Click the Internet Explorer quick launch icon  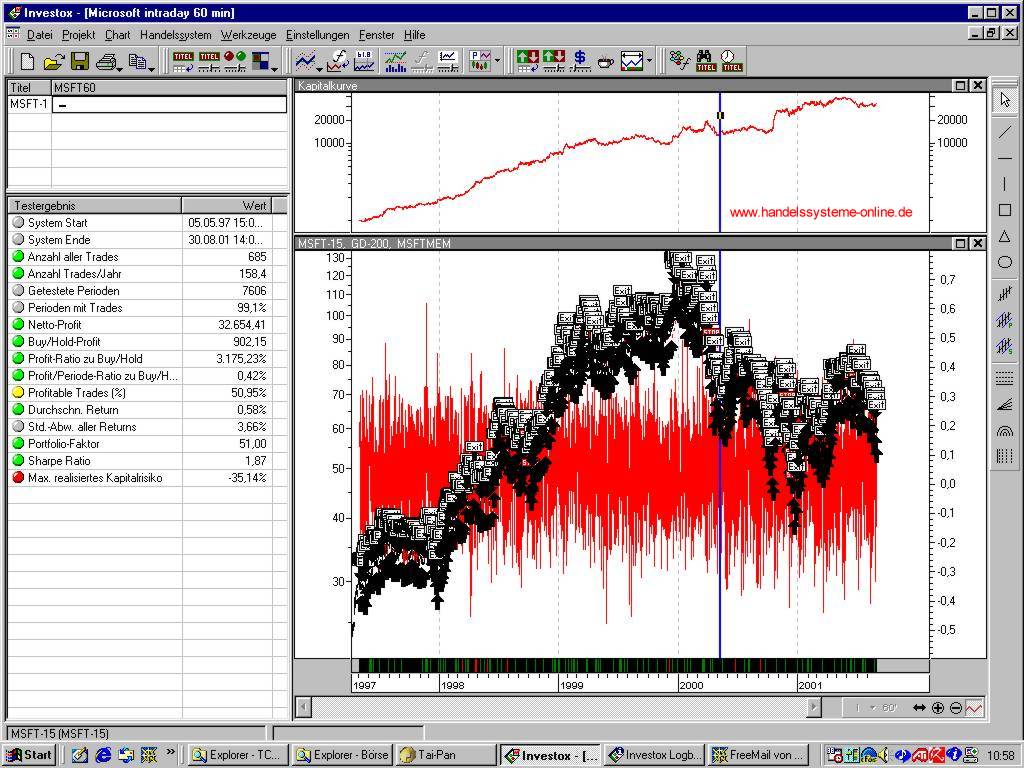103,755
